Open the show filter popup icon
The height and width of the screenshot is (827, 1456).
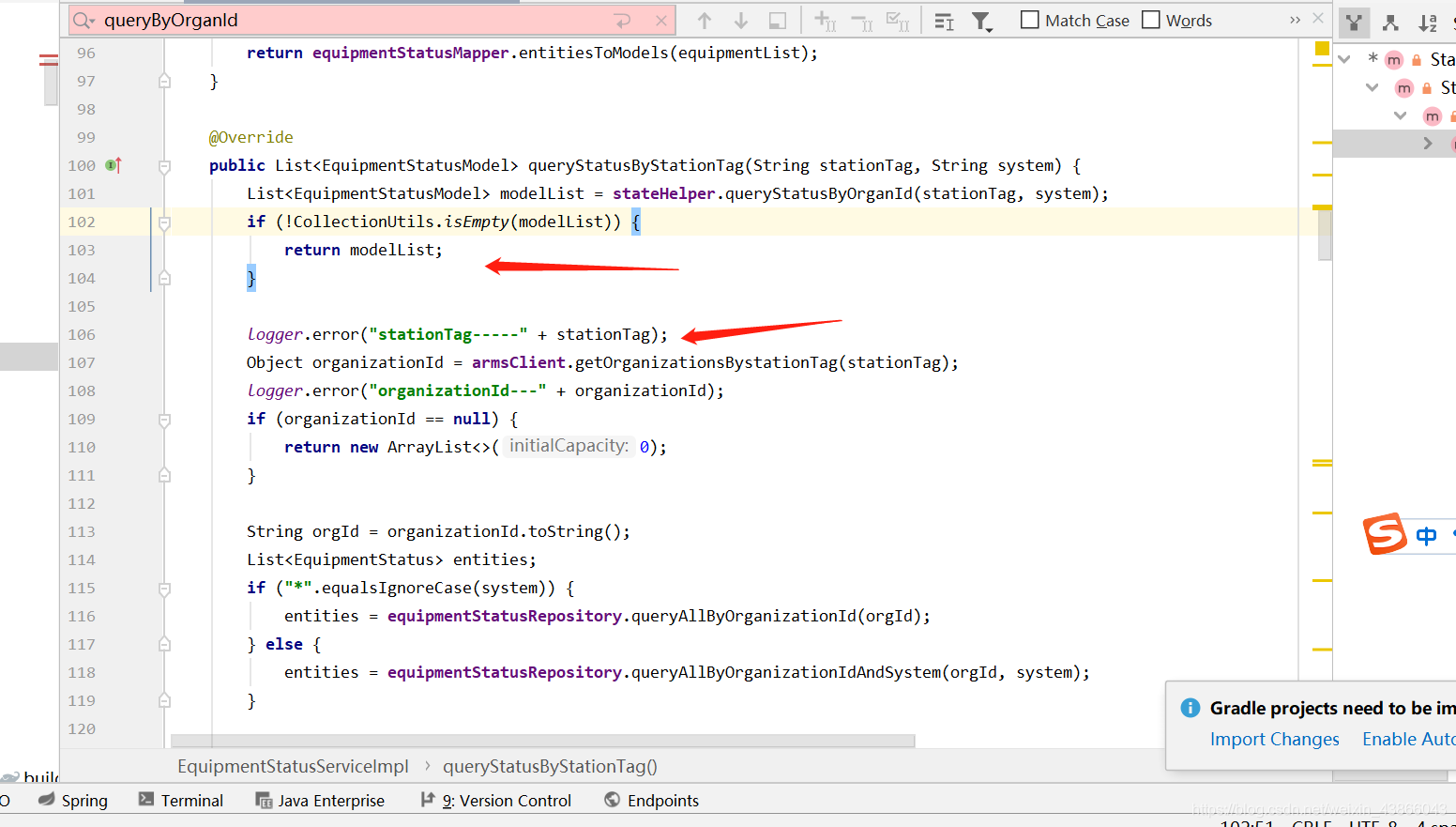tap(982, 21)
